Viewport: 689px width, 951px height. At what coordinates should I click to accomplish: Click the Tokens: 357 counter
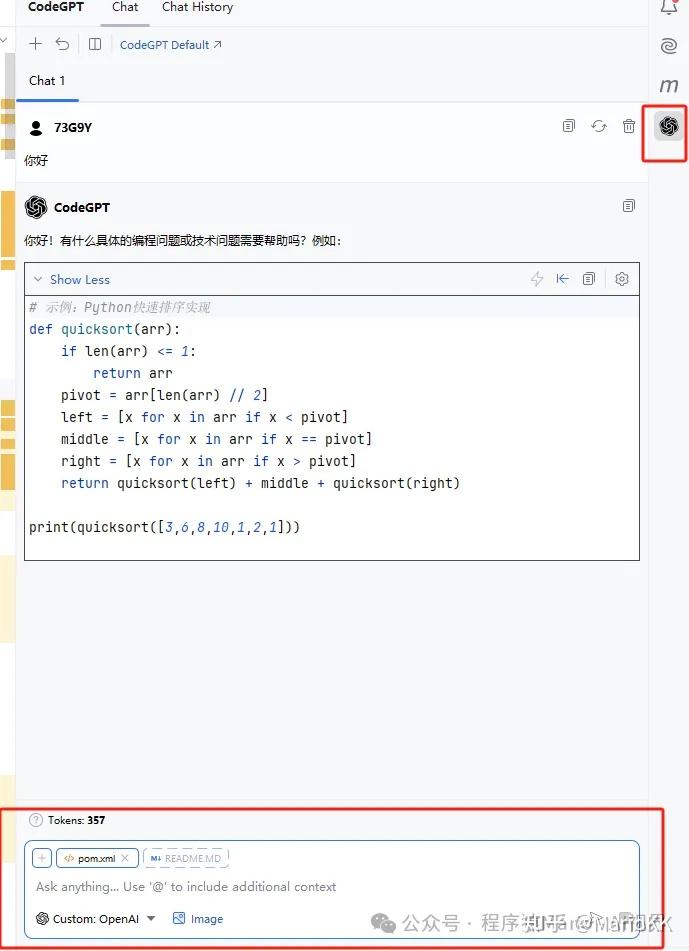pos(76,821)
